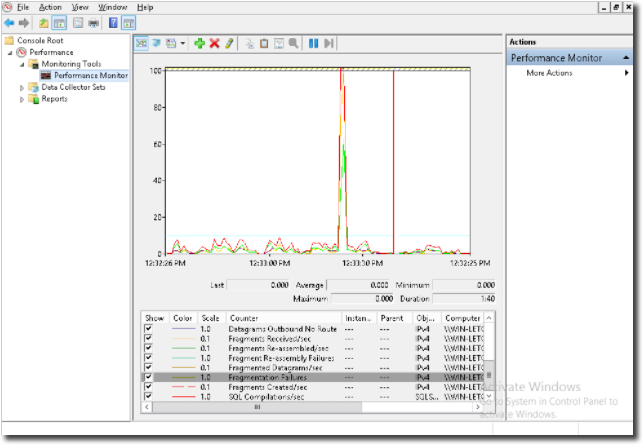Click counter list horizontal scrollbar thumb
Viewport: 643px width, 445px height.
tap(257, 407)
